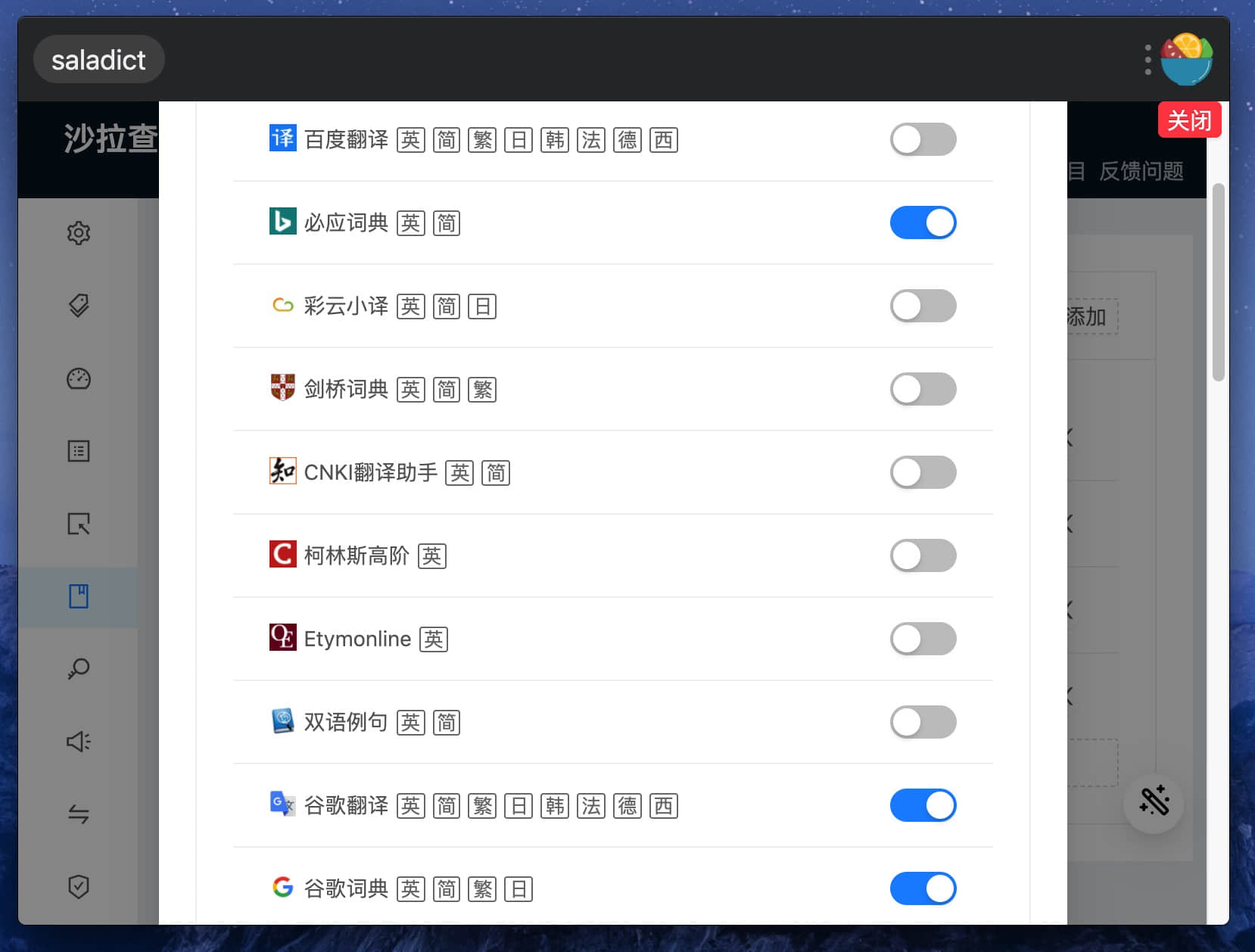Click the 英 language tag on 双语例句
The image size is (1255, 952).
pos(410,723)
